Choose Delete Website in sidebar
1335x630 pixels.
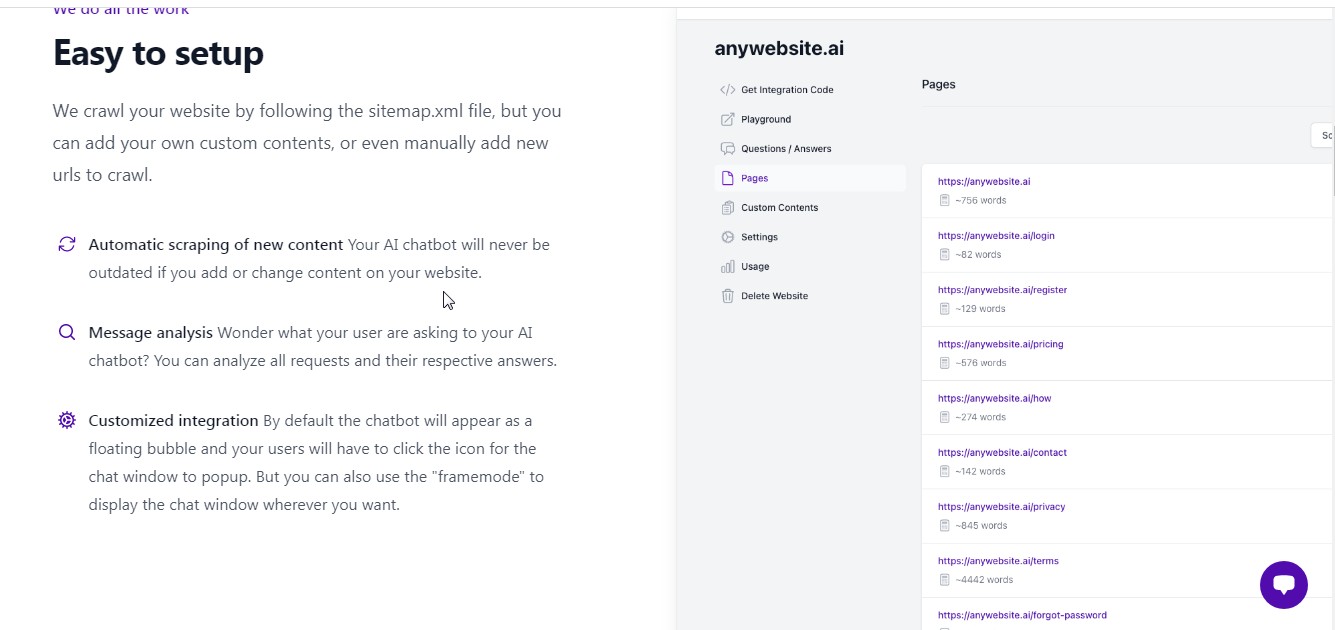812,296
